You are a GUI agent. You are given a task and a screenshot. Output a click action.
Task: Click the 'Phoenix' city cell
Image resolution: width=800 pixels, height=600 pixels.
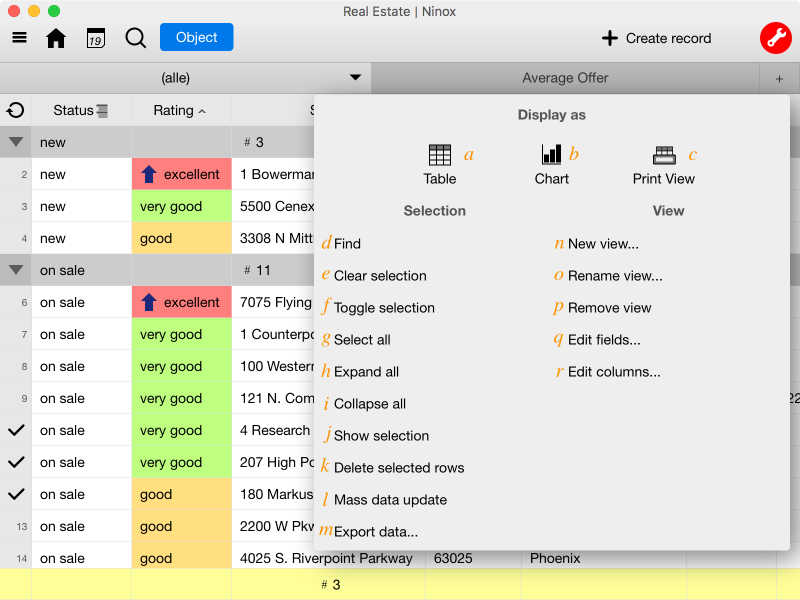tap(604, 558)
